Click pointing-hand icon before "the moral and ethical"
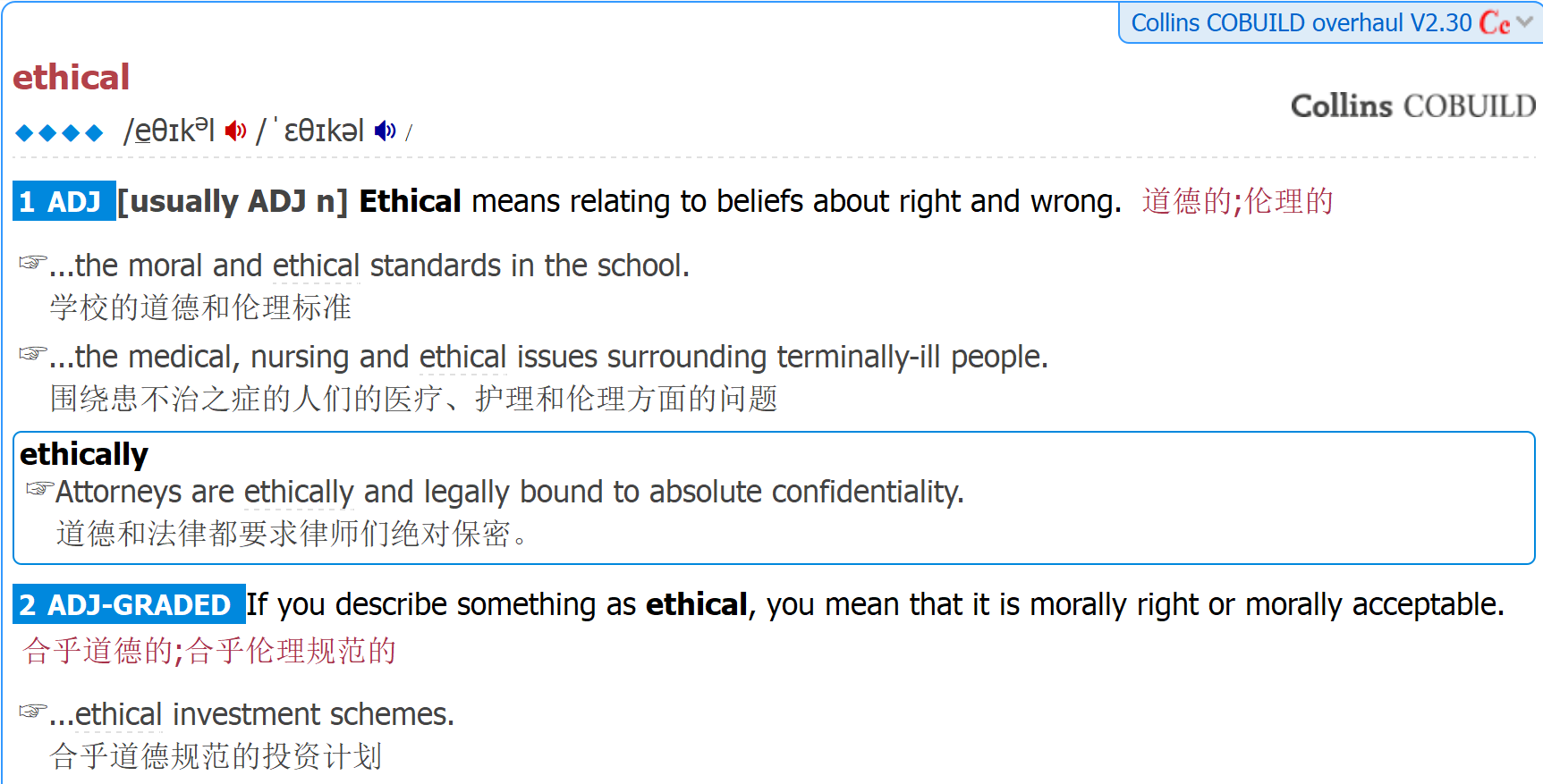 click(x=32, y=262)
